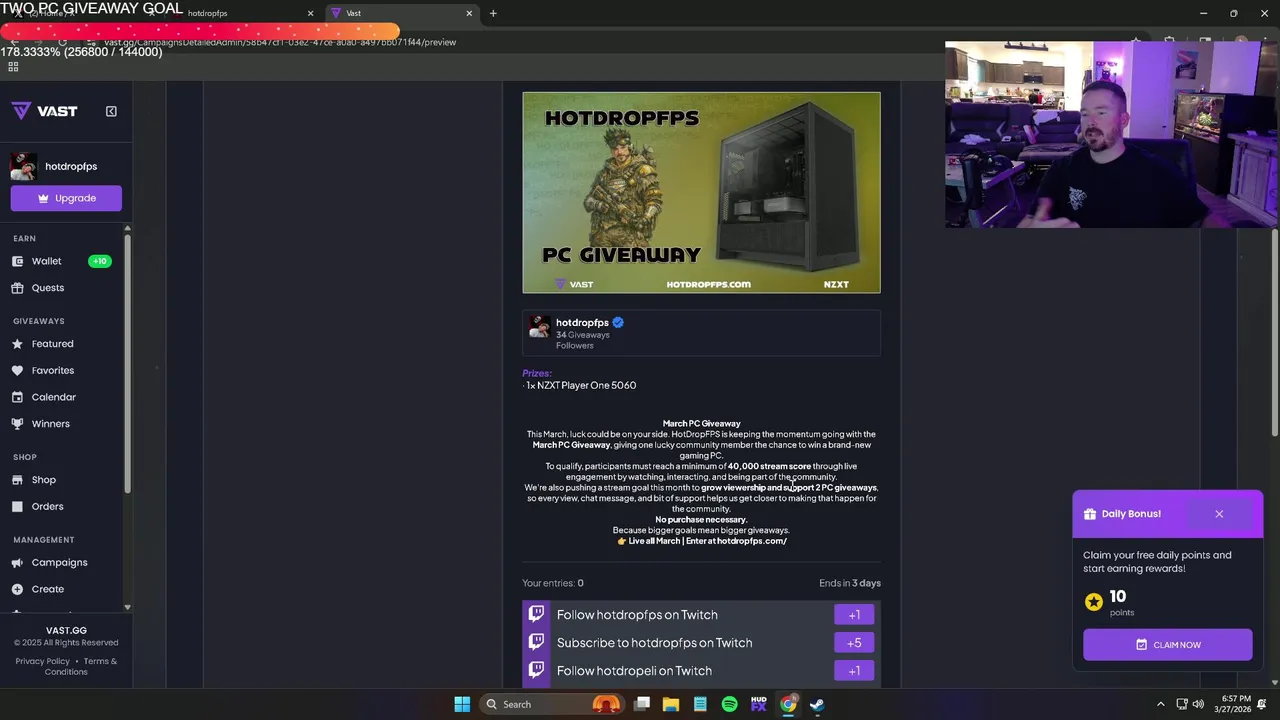Click the Upgrade button
Screen dimensions: 1280x720
[x=66, y=198]
